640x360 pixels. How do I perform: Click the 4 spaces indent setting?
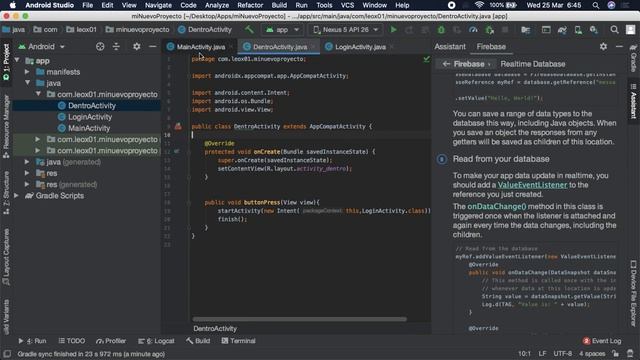tap(592, 353)
